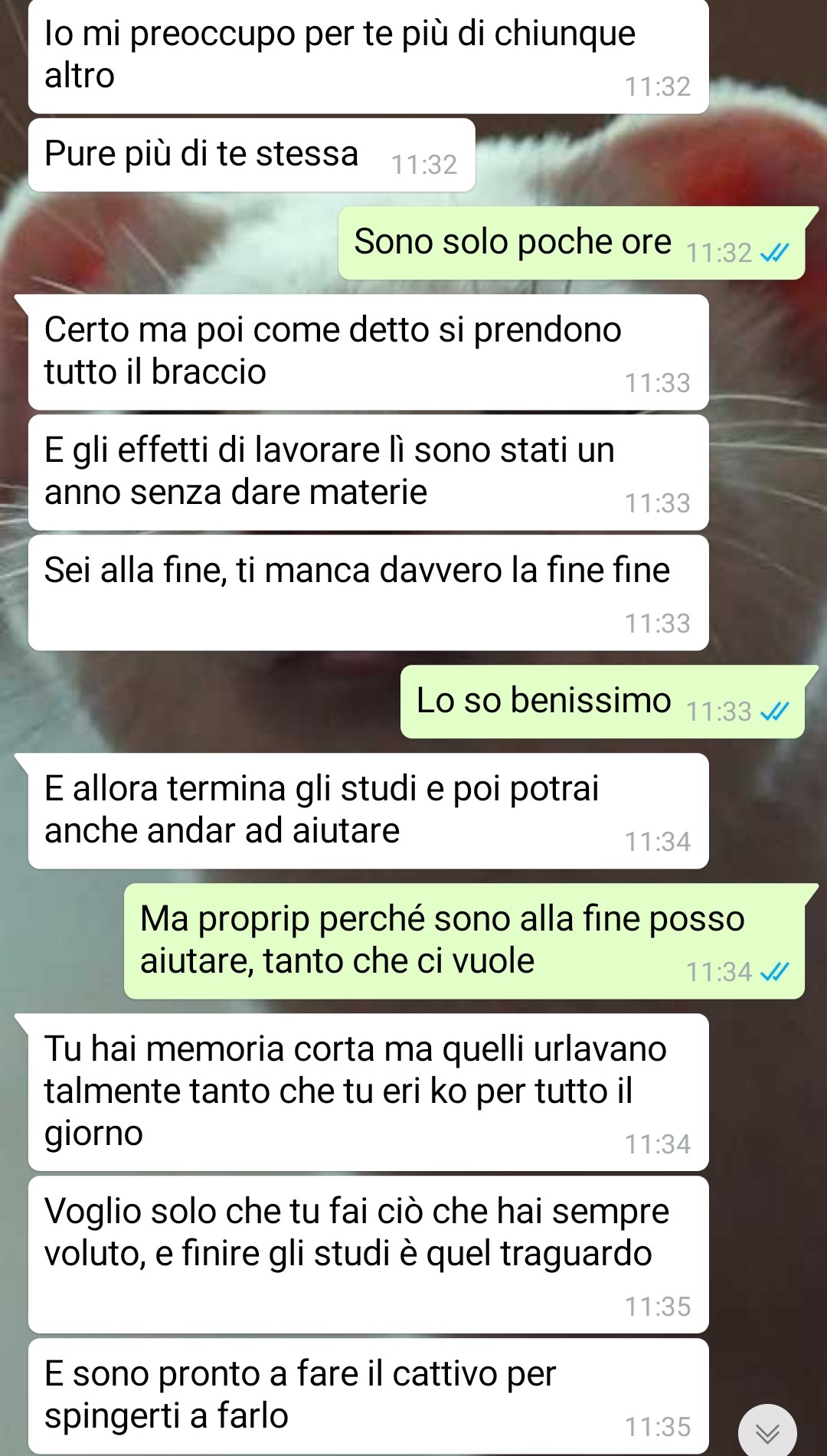Tap the 11:35 timestamp on 'quel traguardo' message
Image resolution: width=827 pixels, height=1456 pixels.
click(x=658, y=1307)
